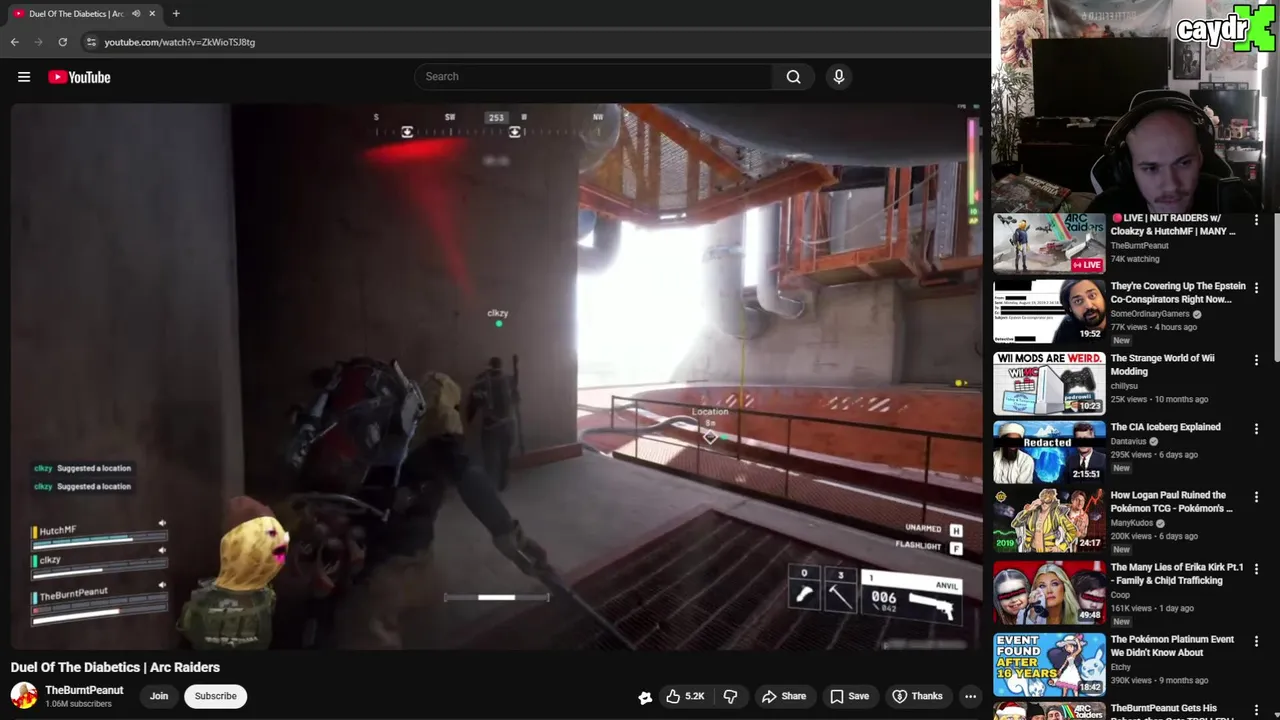Screen dimensions: 1280x720
Task: Start voice search with microphone icon
Action: click(839, 77)
